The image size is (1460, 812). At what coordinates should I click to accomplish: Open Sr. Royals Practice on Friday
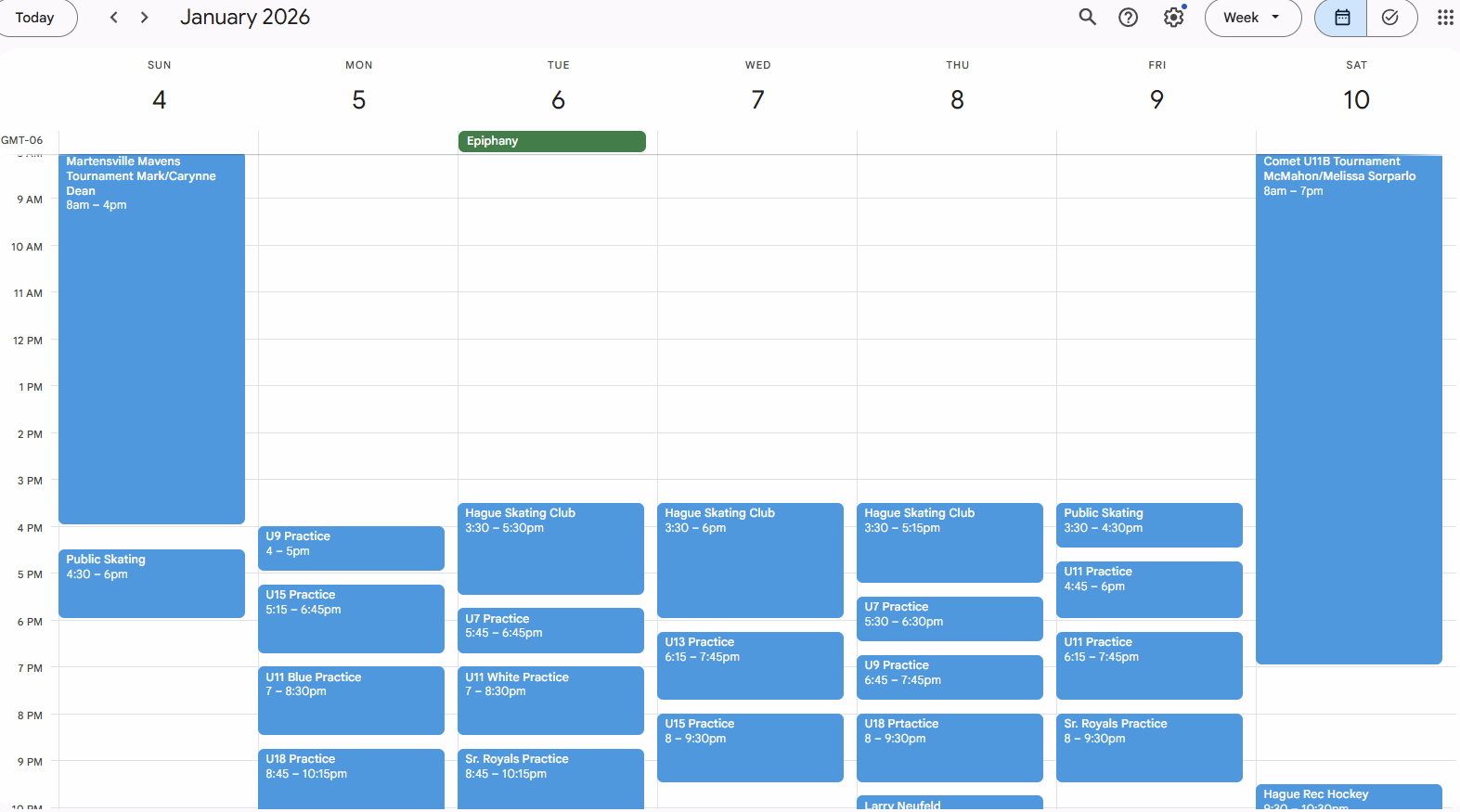pos(1149,746)
